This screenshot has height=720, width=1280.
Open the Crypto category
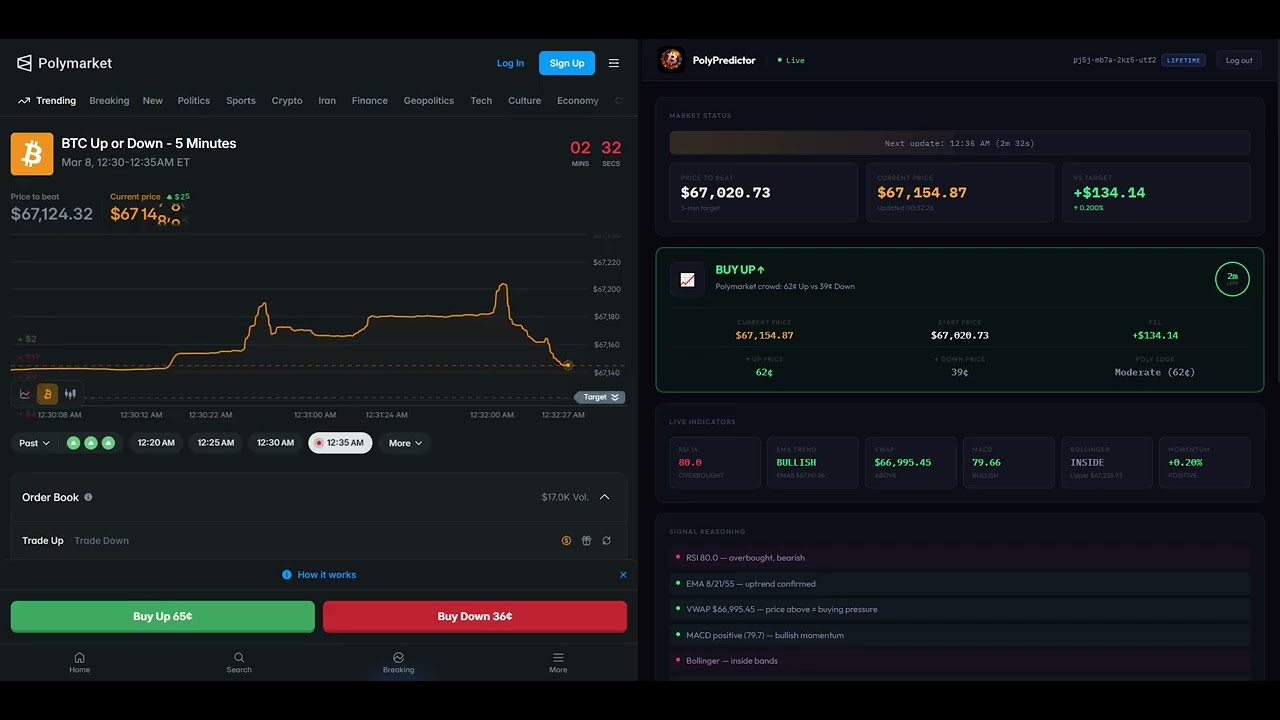click(x=287, y=101)
